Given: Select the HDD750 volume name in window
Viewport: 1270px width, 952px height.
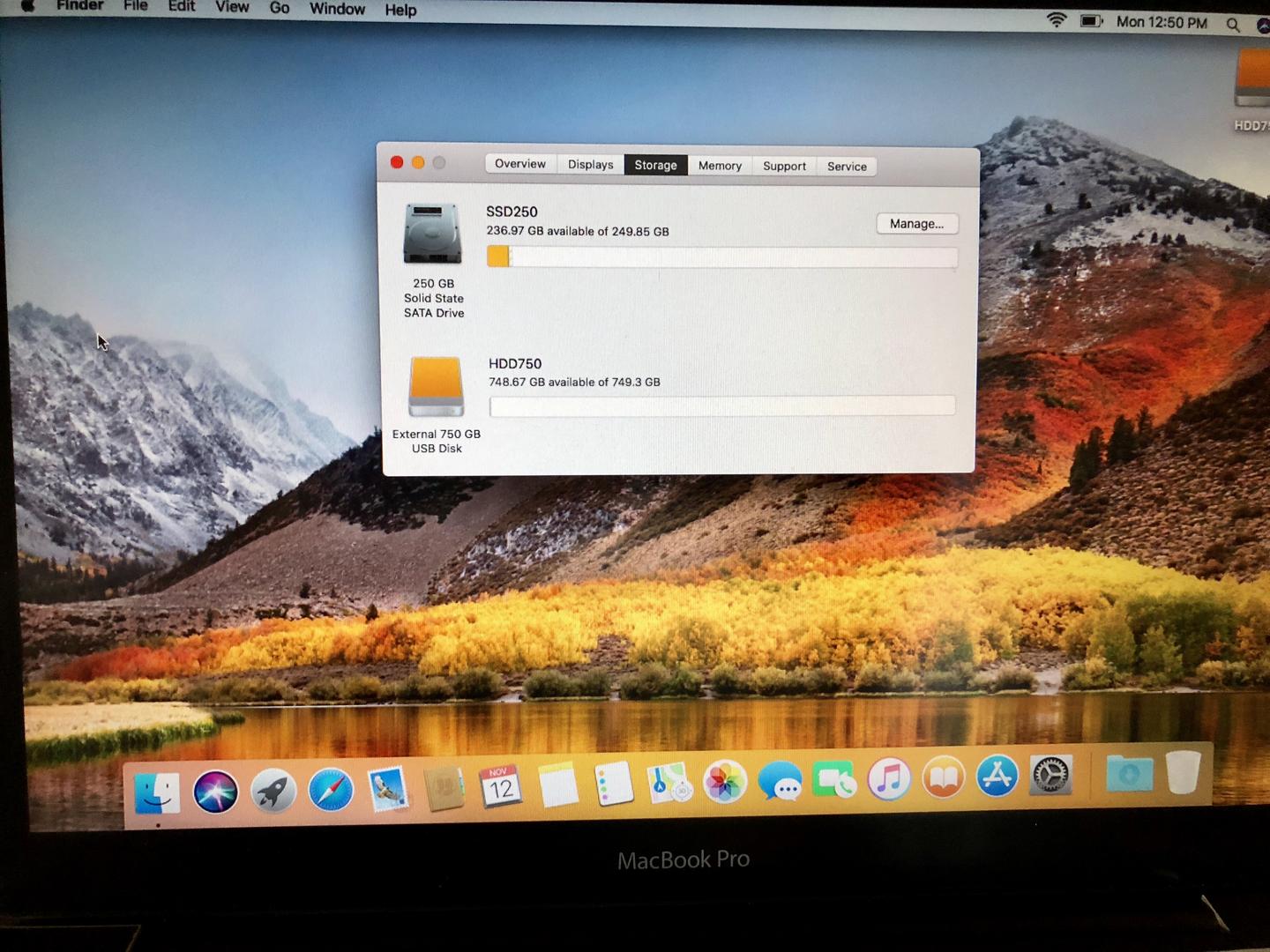Looking at the screenshot, I should [515, 363].
